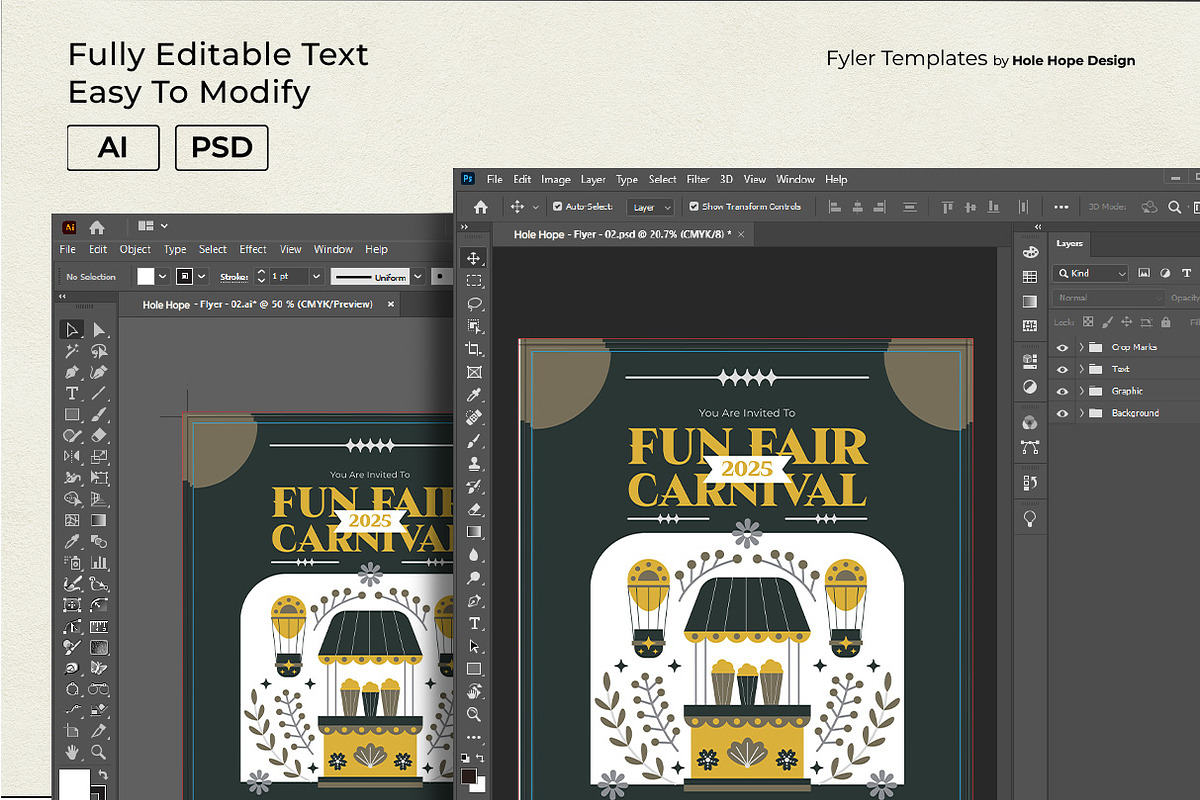Screen dimensions: 1200x800
Task: Select the Illustrator Pen tool
Action: click(x=72, y=372)
